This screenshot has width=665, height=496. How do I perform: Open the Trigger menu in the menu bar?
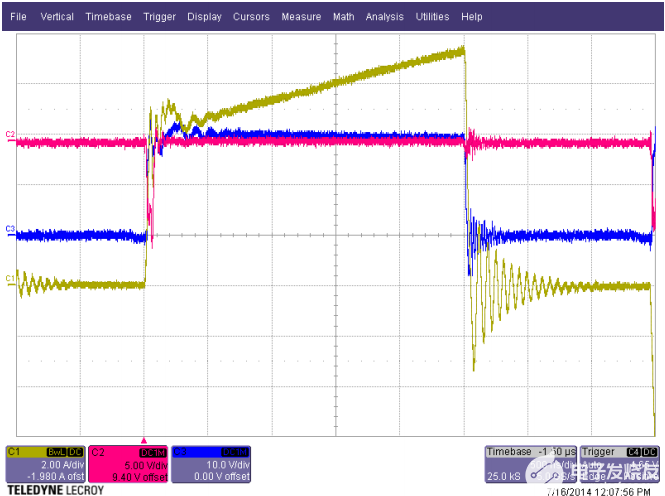(159, 17)
